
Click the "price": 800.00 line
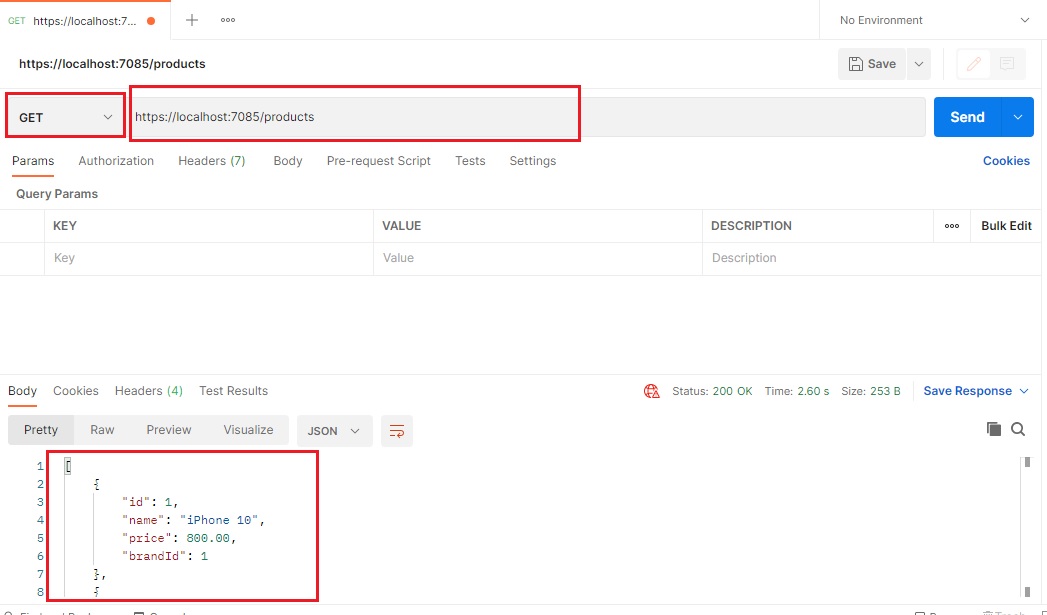179,538
